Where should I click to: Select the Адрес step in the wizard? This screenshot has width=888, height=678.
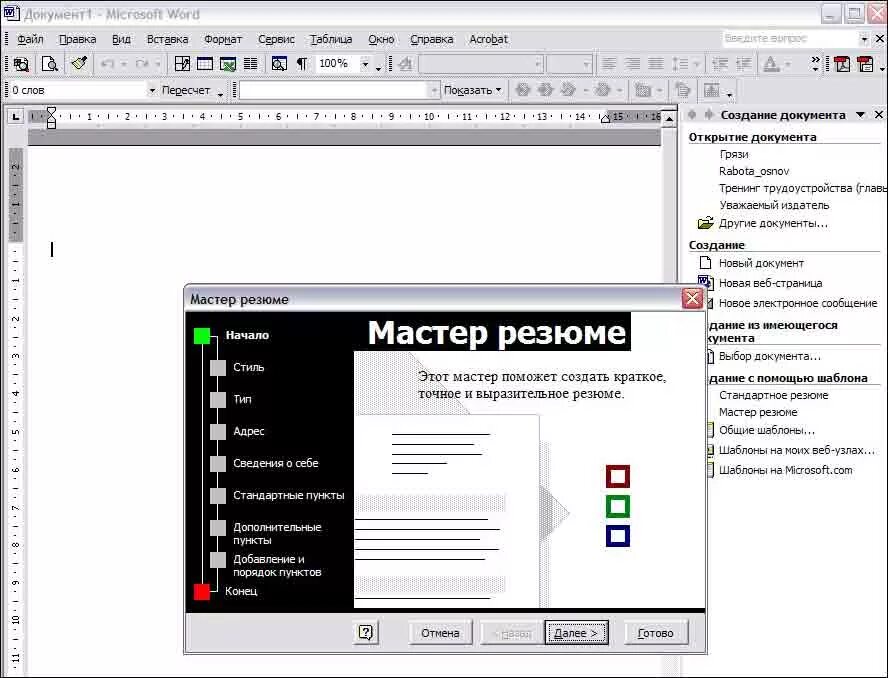click(x=249, y=431)
